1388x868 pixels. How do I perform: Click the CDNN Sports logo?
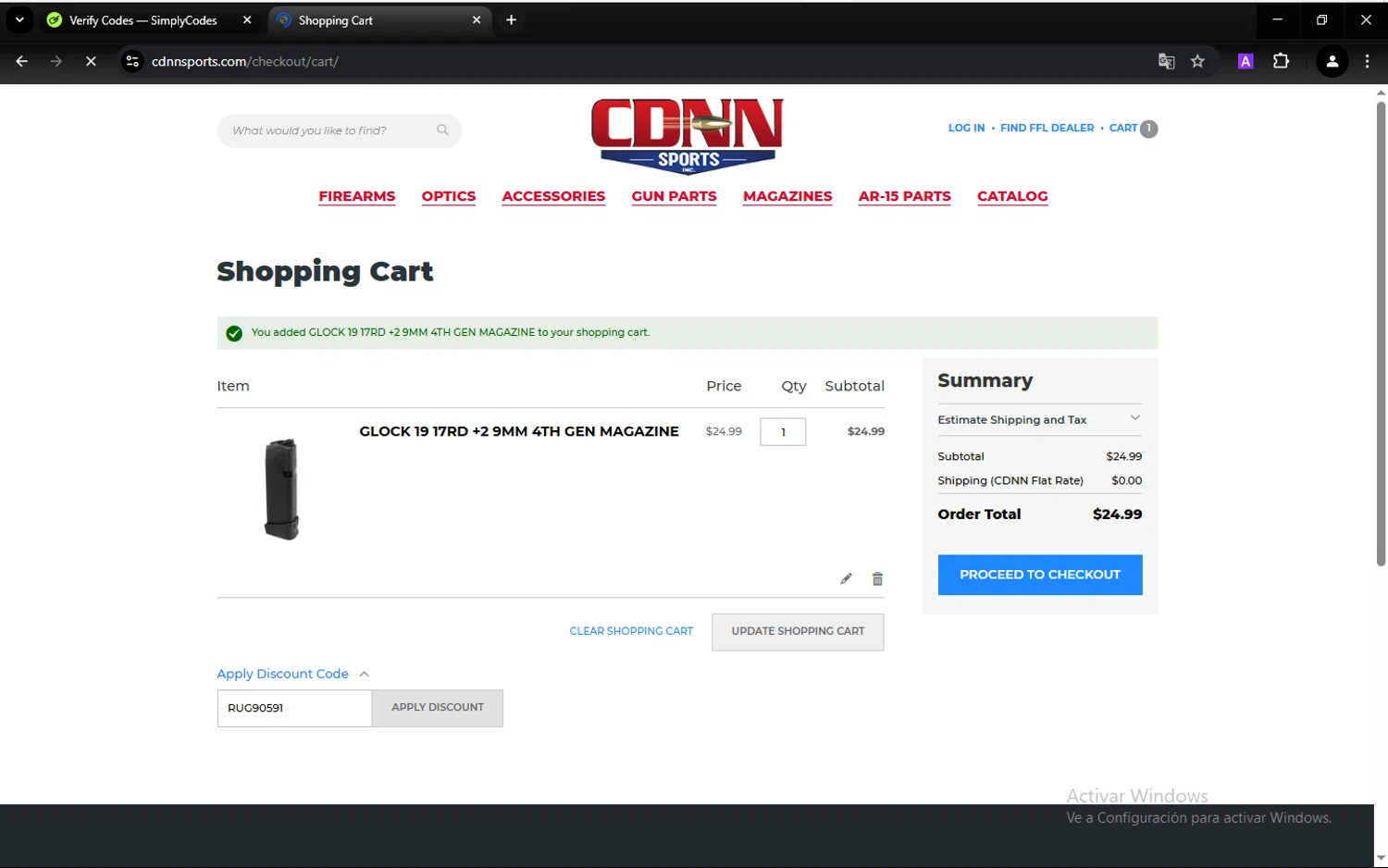click(688, 136)
